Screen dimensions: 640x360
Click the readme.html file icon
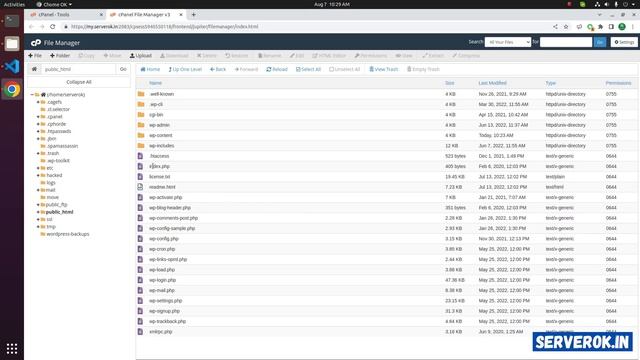click(x=140, y=187)
